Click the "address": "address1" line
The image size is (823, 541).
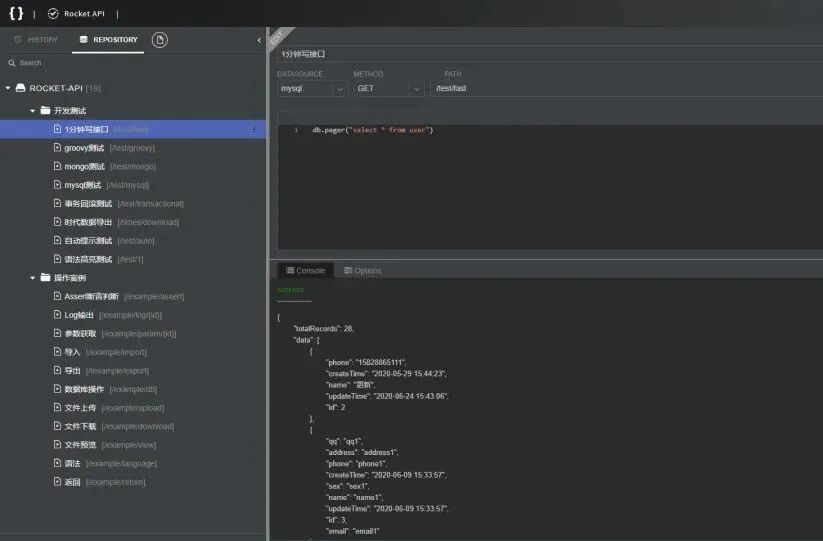pyautogui.click(x=363, y=452)
